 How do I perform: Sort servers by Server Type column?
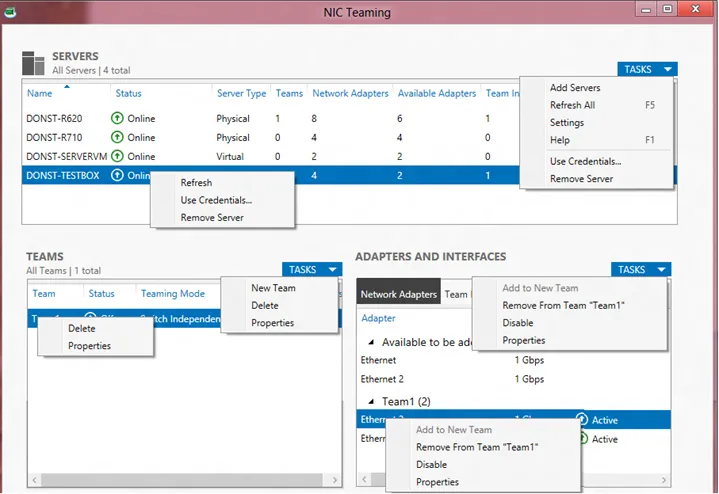(241, 94)
